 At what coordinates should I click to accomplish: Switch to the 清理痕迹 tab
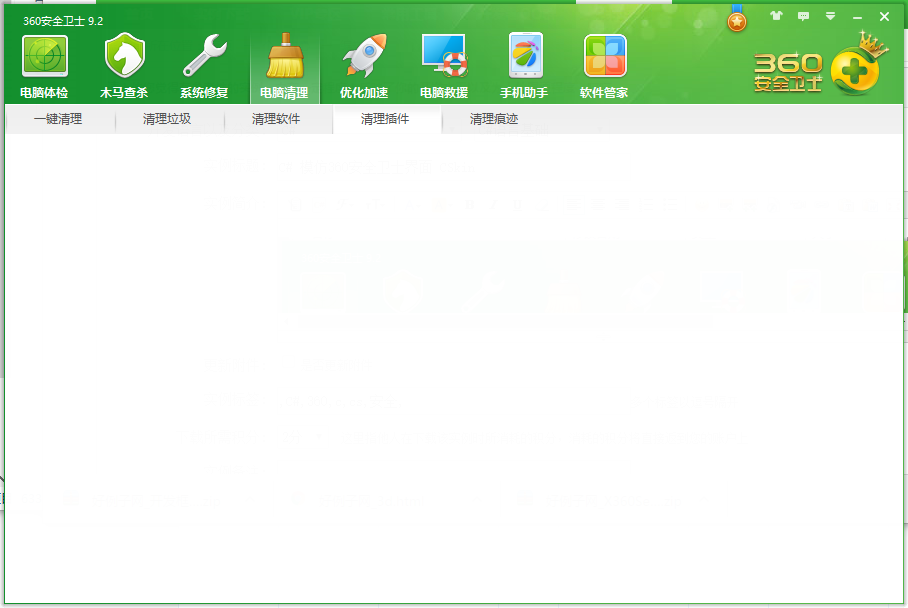pyautogui.click(x=493, y=119)
